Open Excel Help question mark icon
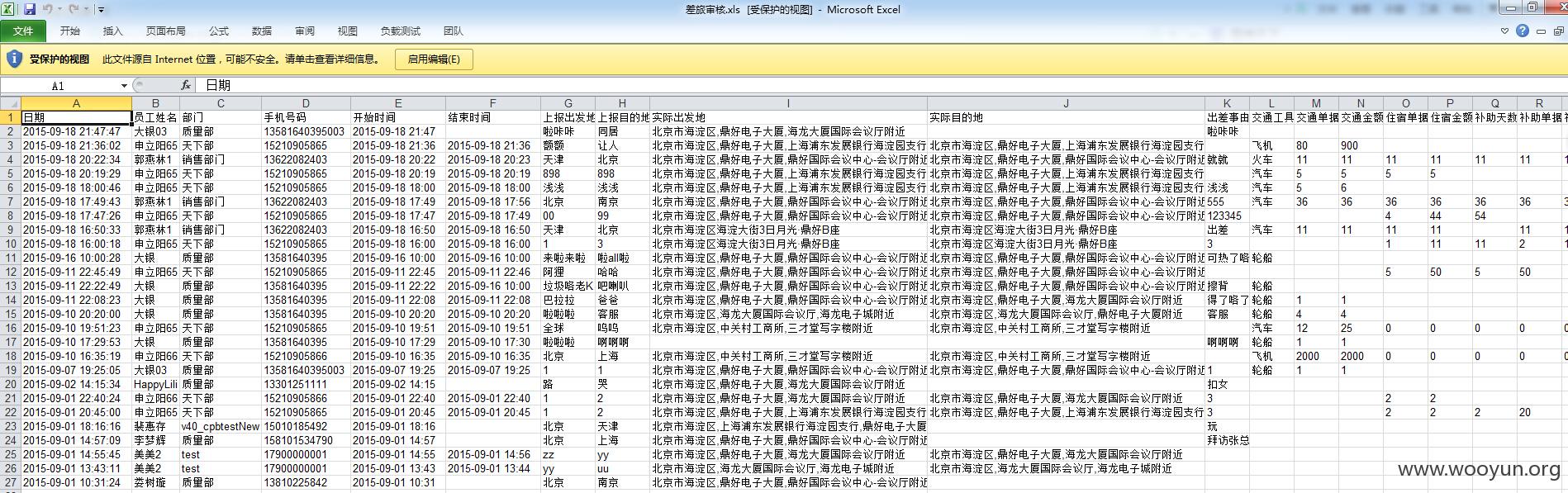 coord(1523,31)
